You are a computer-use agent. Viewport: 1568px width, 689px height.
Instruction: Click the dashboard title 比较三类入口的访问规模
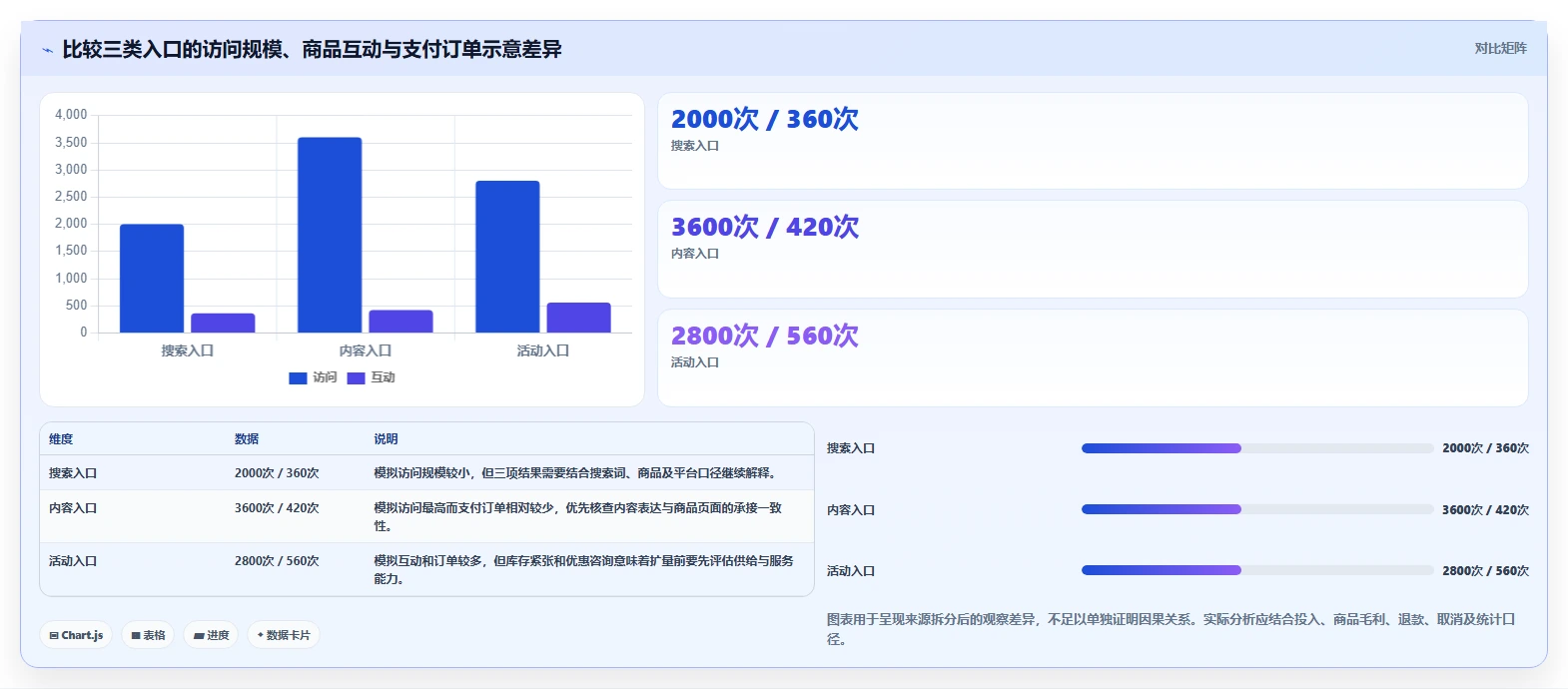click(312, 49)
